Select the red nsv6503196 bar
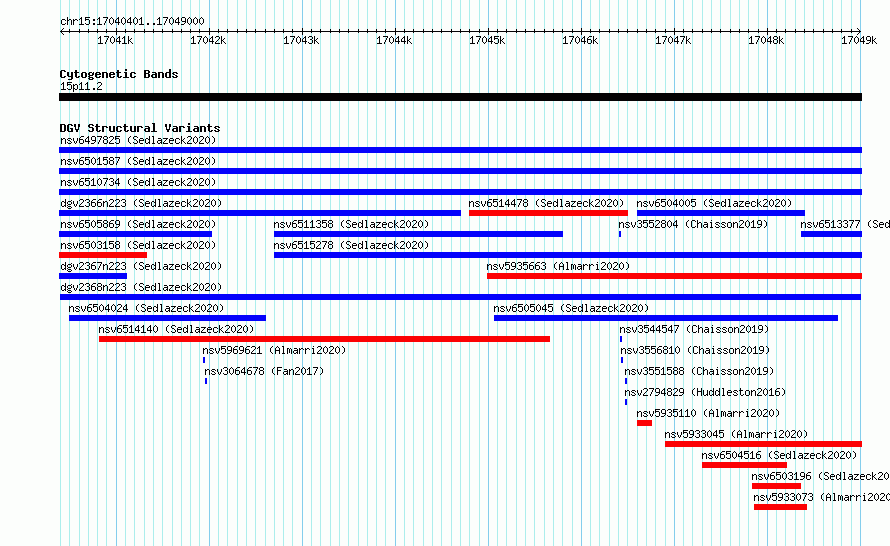Viewport: 890px width, 546px height. [776, 486]
